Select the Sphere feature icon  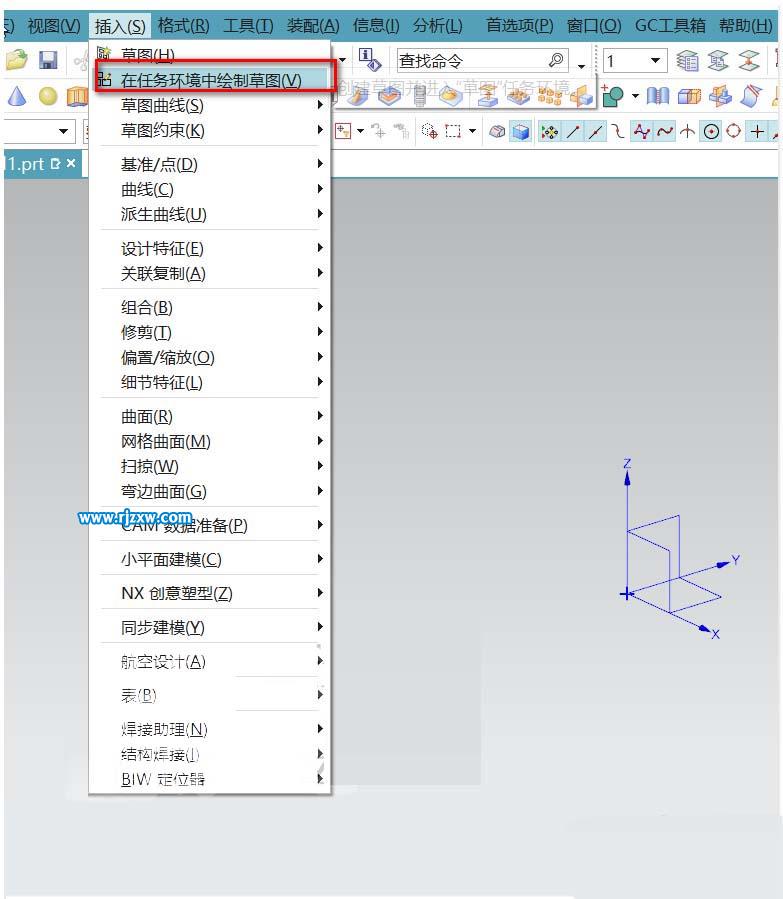click(48, 96)
